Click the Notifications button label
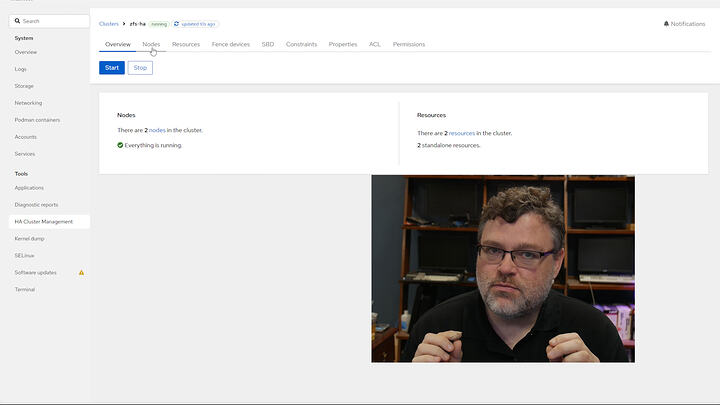The image size is (720, 405). 687,24
